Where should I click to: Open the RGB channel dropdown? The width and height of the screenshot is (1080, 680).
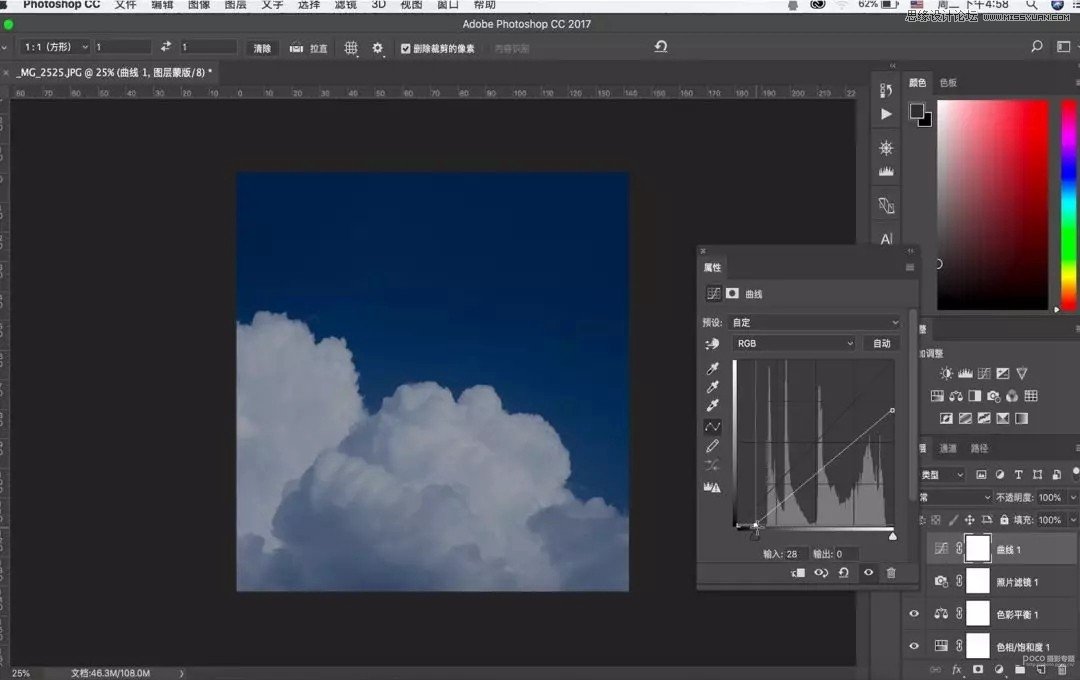click(794, 343)
